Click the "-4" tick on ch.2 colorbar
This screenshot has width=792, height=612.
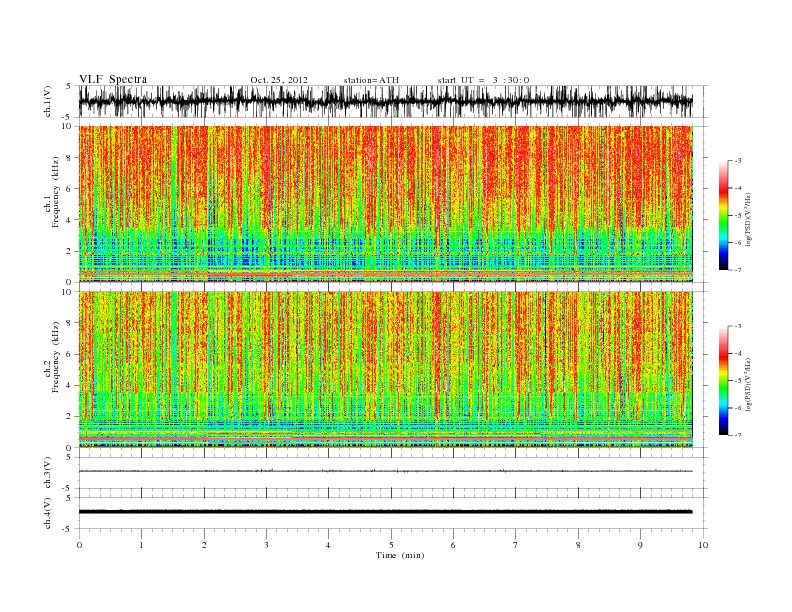click(737, 353)
